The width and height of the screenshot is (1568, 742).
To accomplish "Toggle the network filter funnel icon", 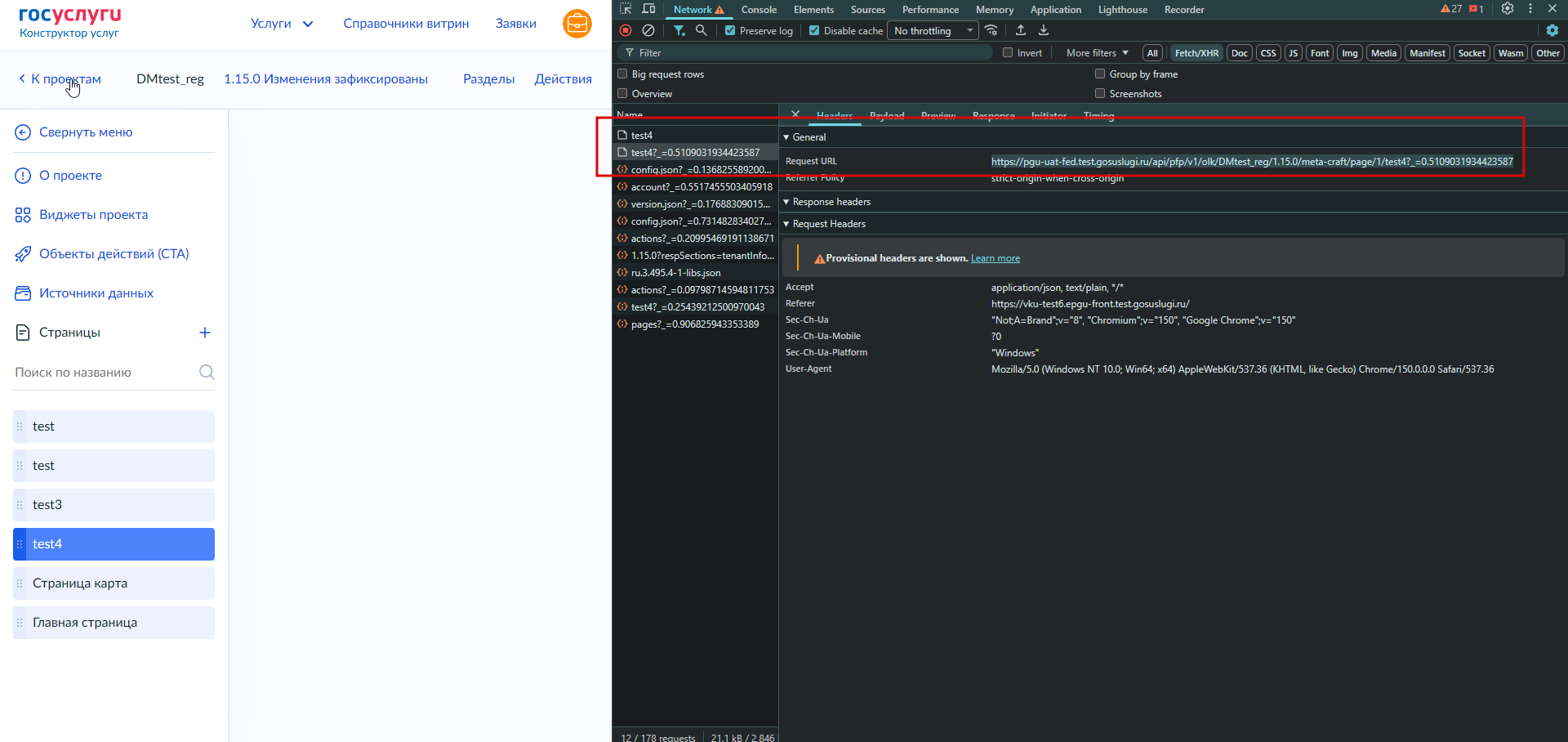I will (x=679, y=30).
